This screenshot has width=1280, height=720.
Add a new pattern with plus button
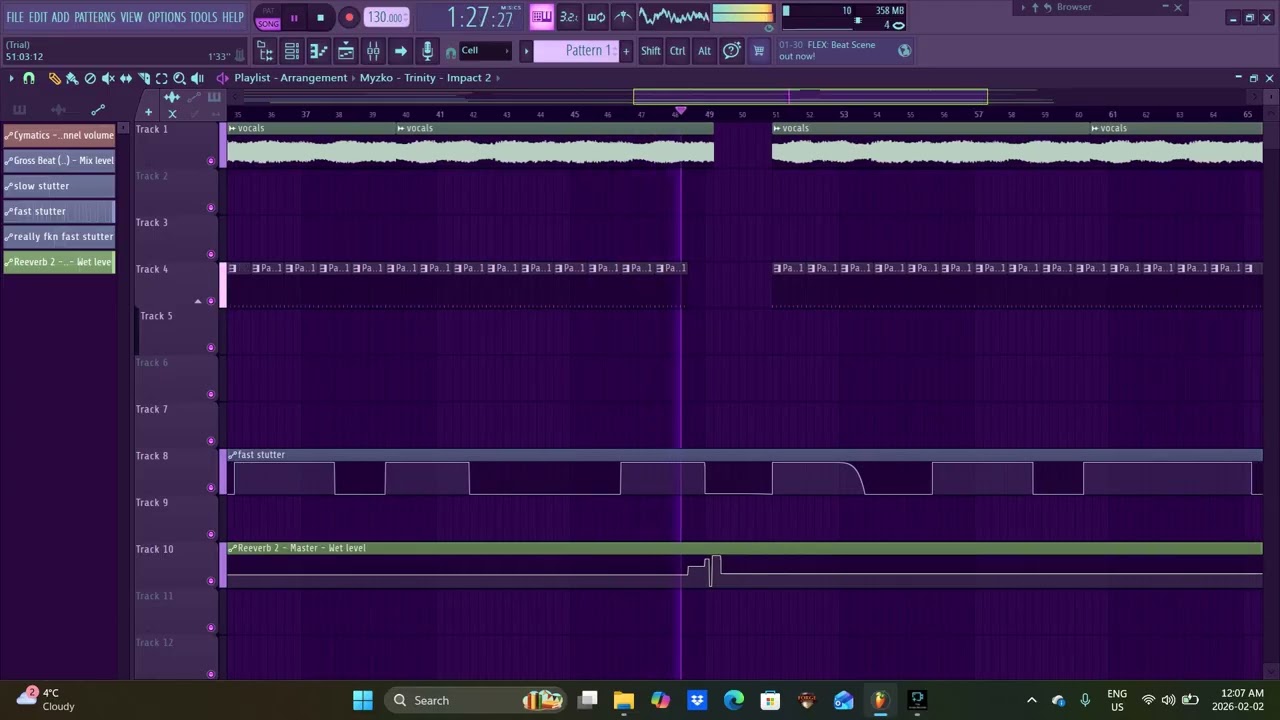(626, 51)
